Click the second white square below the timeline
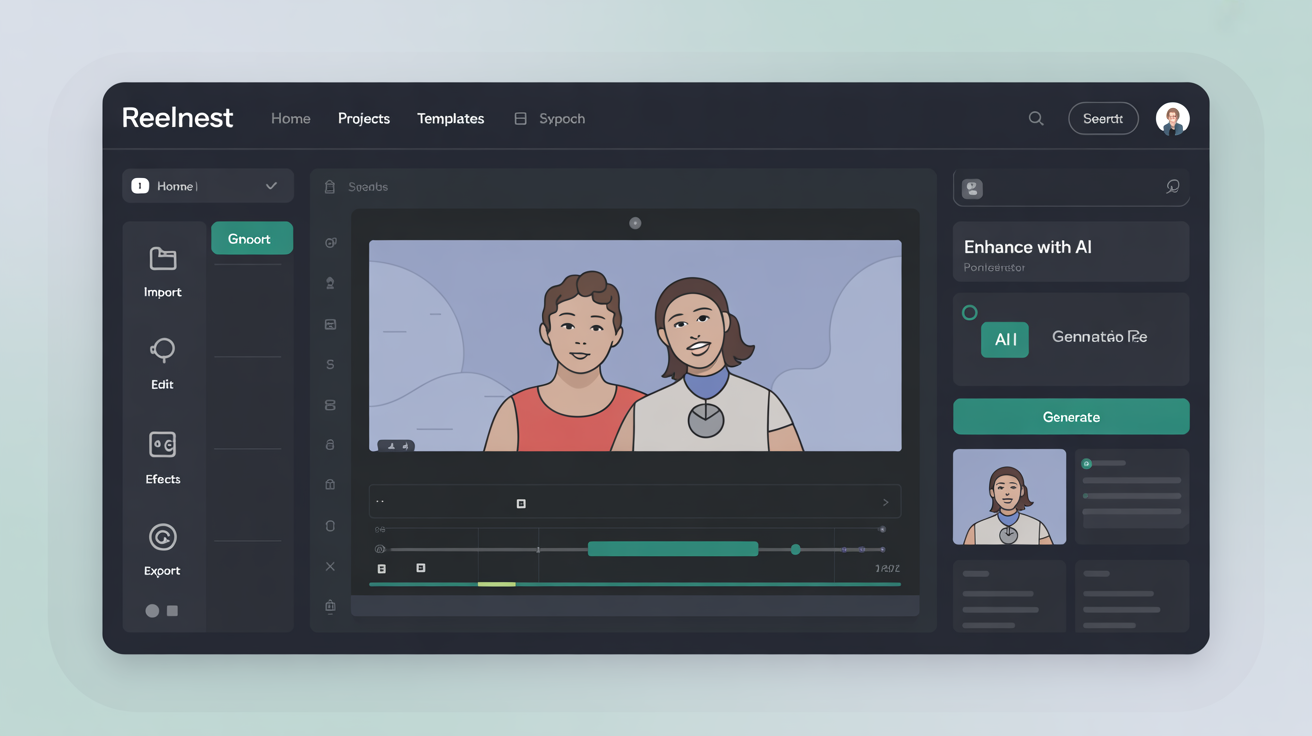Image resolution: width=1312 pixels, height=736 pixels. 421,567
